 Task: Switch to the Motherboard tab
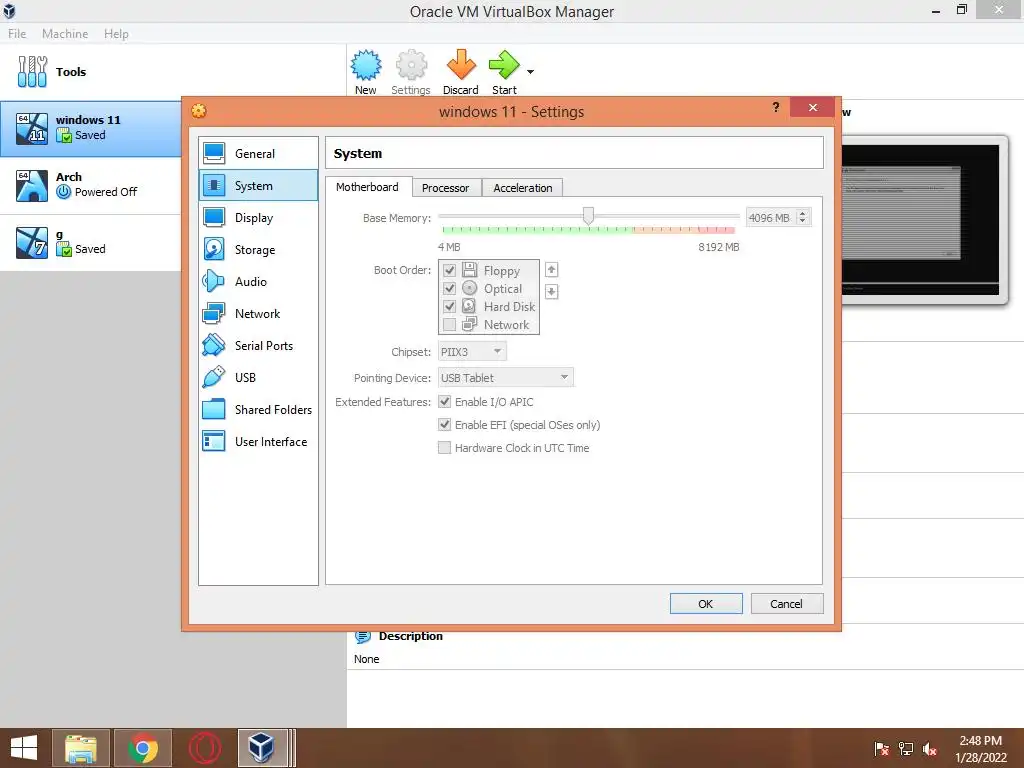coord(367,187)
